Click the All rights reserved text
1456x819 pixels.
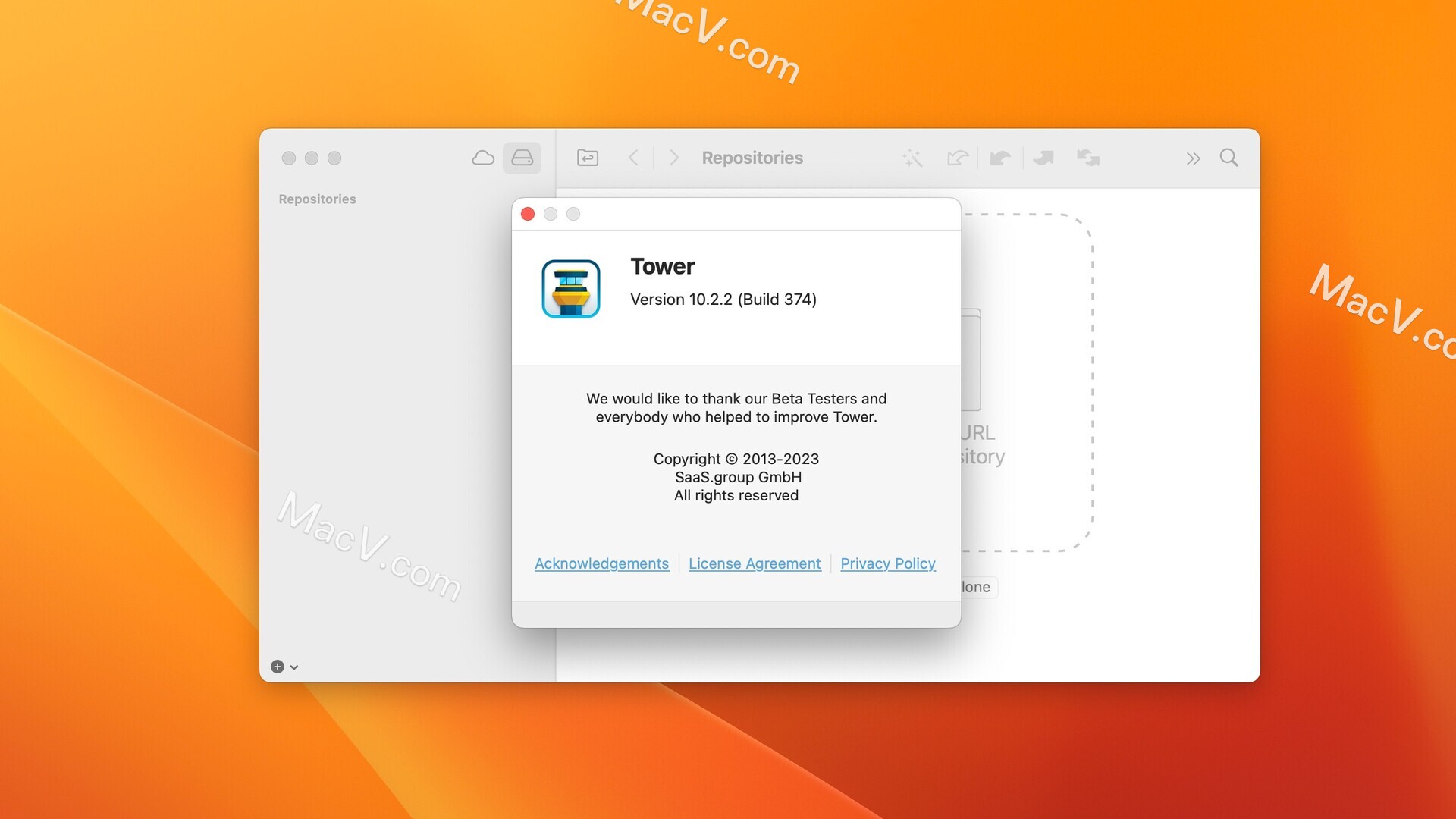click(x=736, y=495)
